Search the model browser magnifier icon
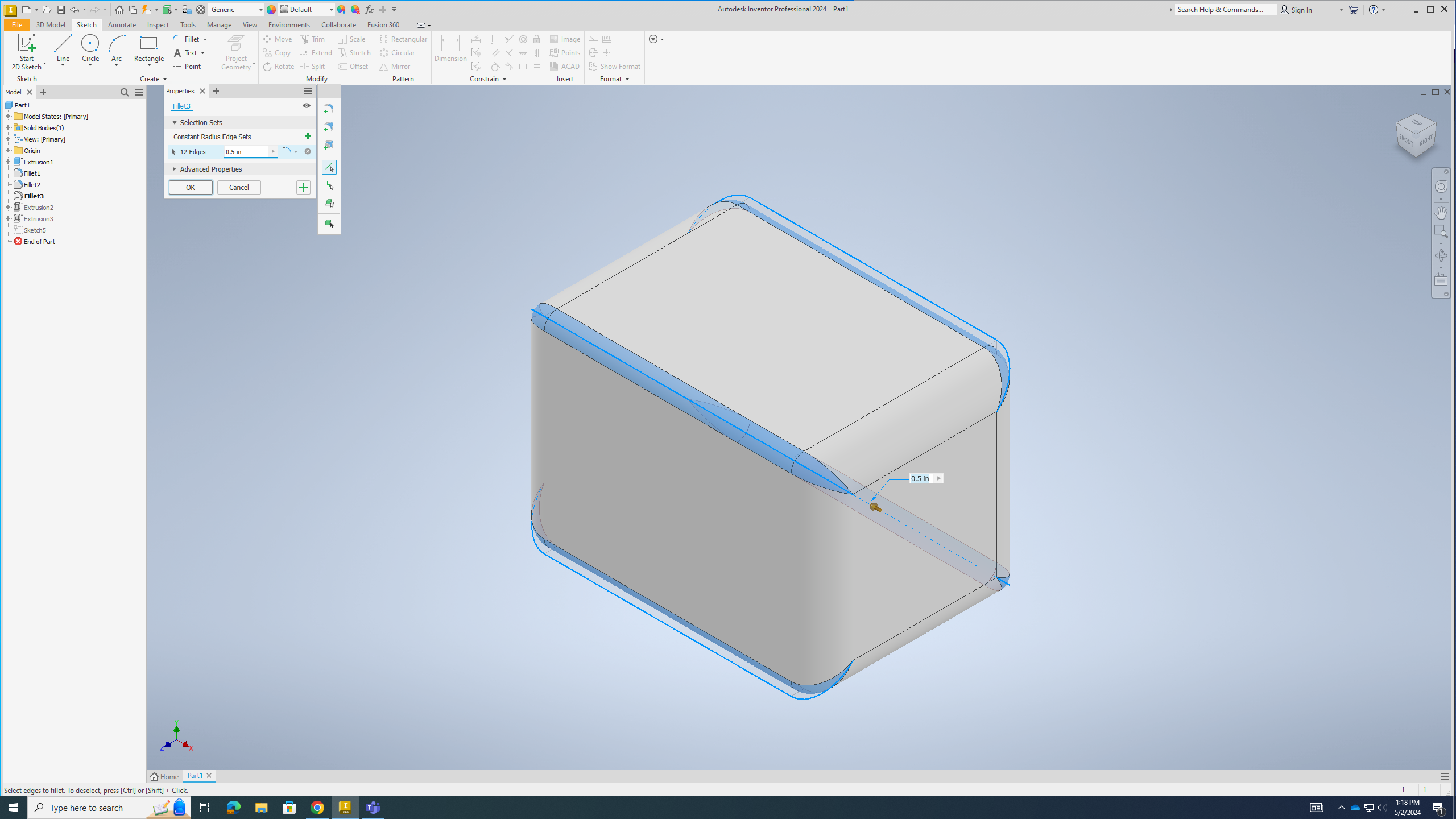The height and width of the screenshot is (819, 1456). point(125,92)
